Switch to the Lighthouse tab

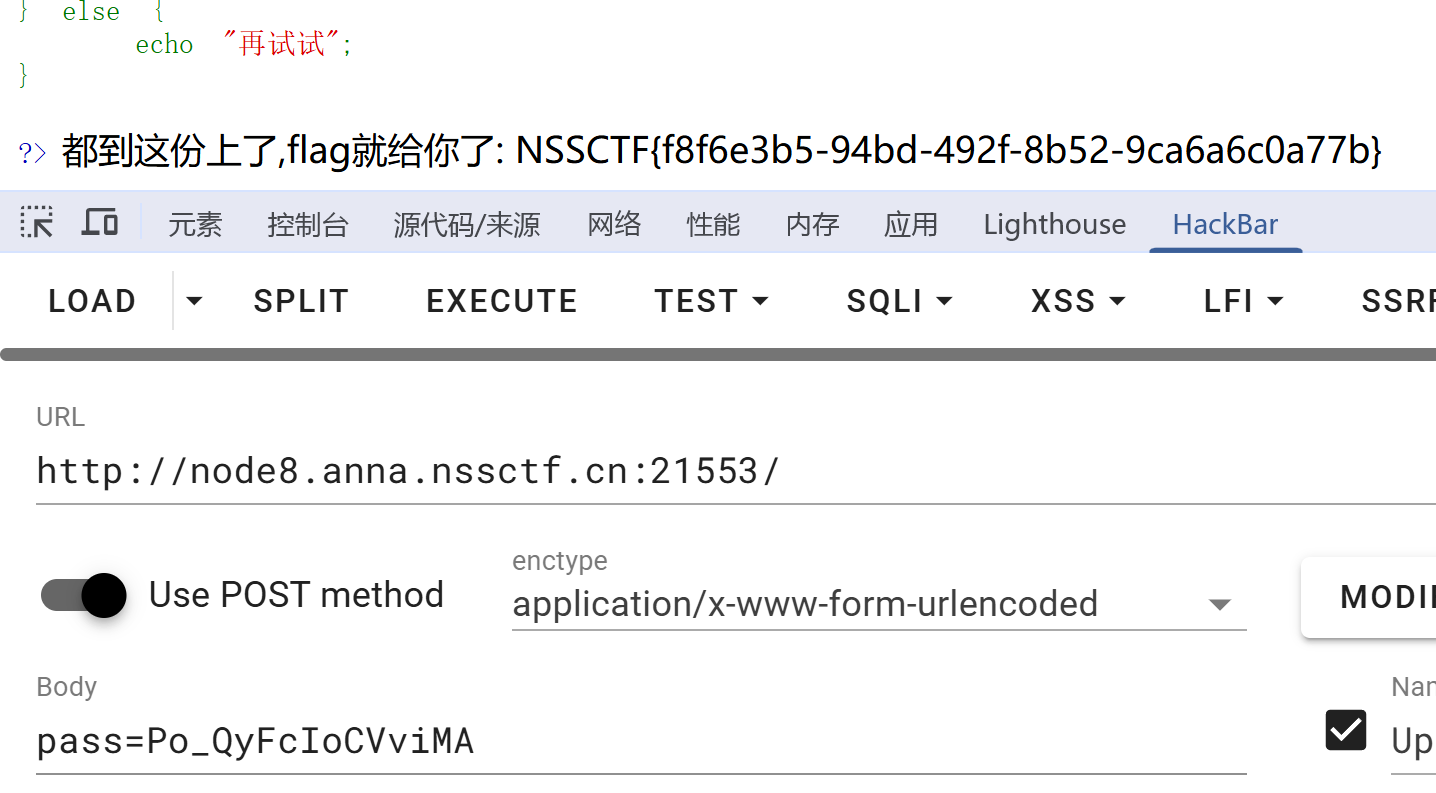point(1054,224)
